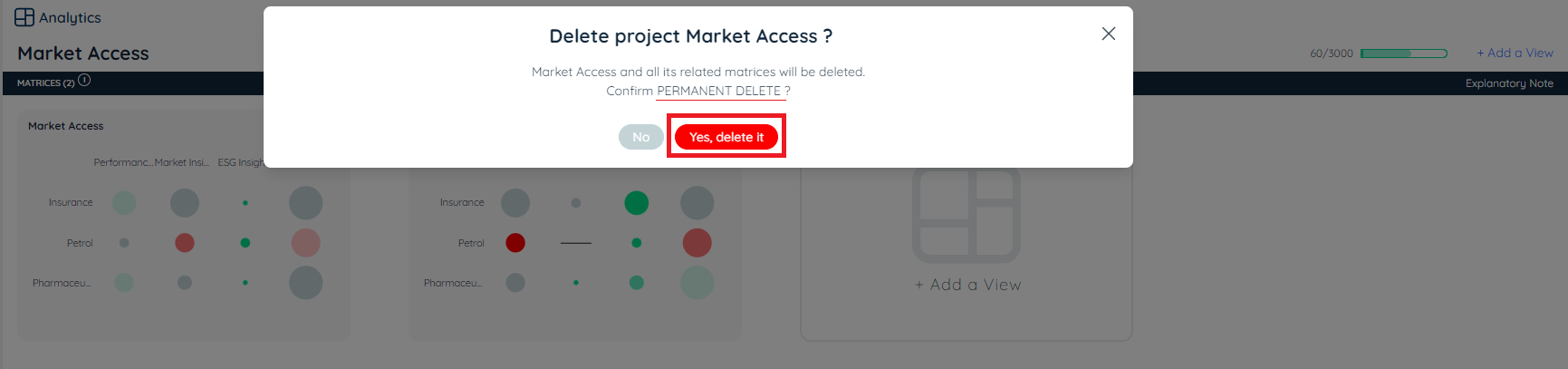Open the Explanatory Note
1568x369 pixels.
tap(1509, 83)
